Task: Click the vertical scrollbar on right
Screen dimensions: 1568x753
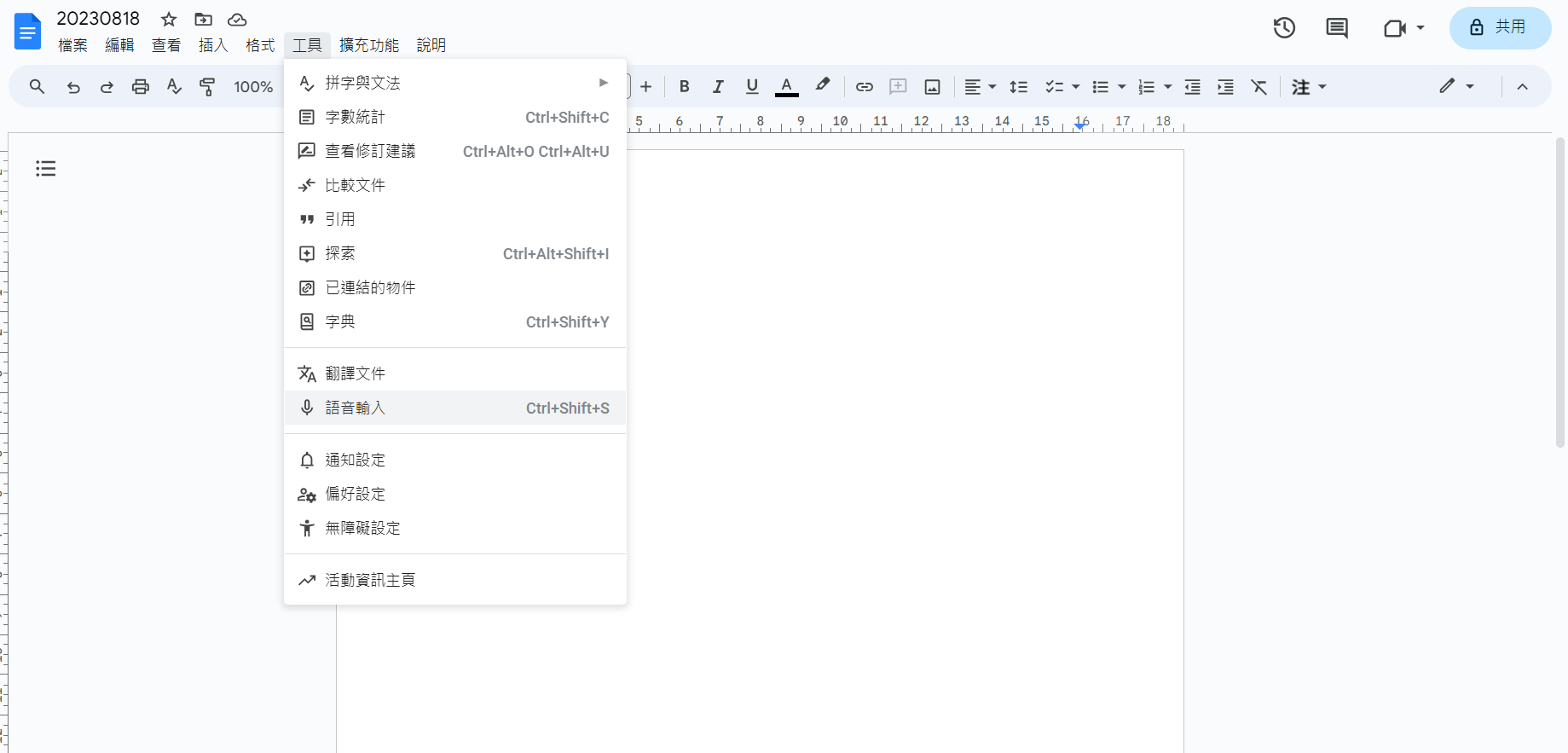Action: tap(1559, 292)
